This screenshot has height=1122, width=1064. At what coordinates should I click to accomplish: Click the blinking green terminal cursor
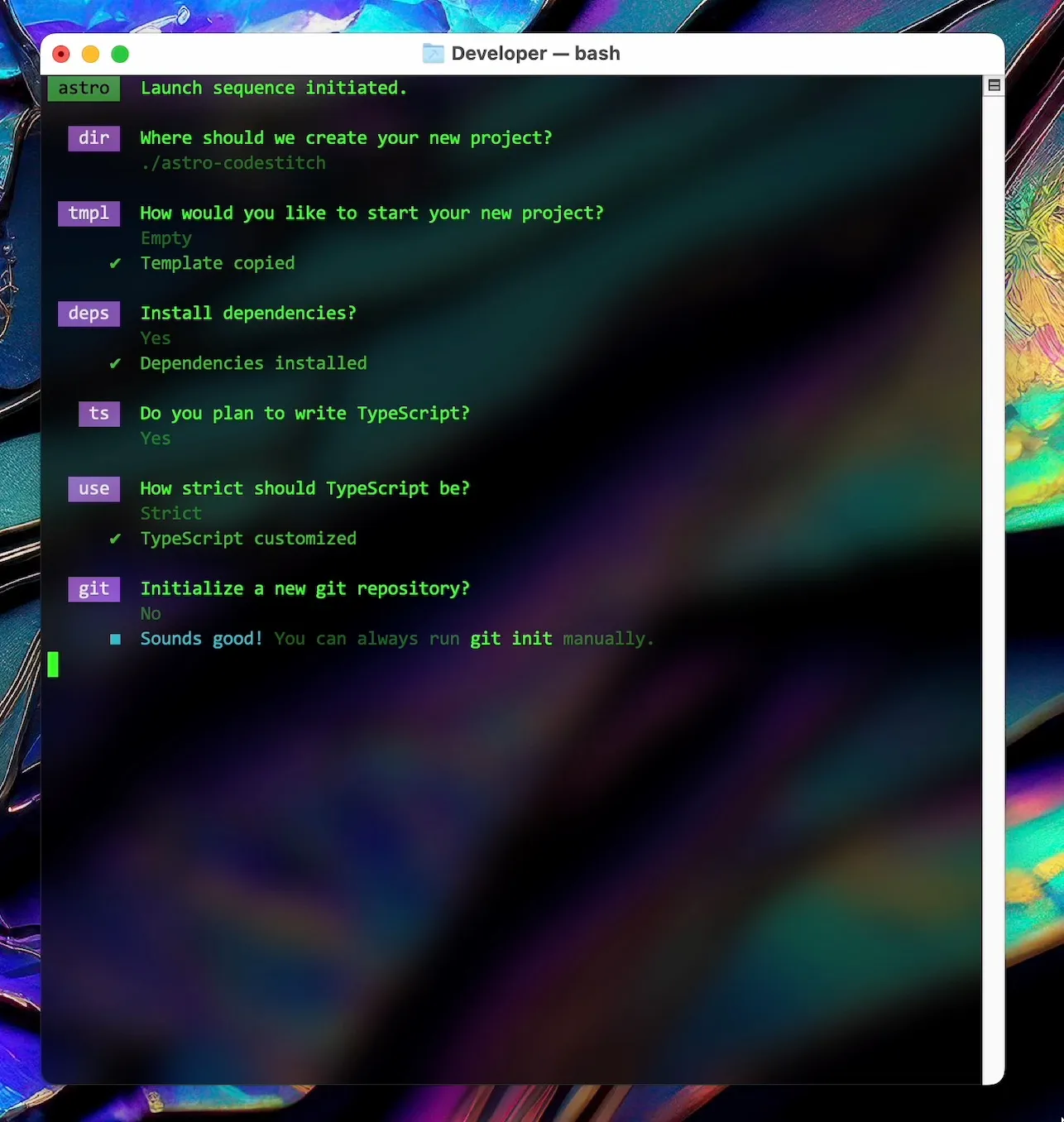pyautogui.click(x=54, y=664)
